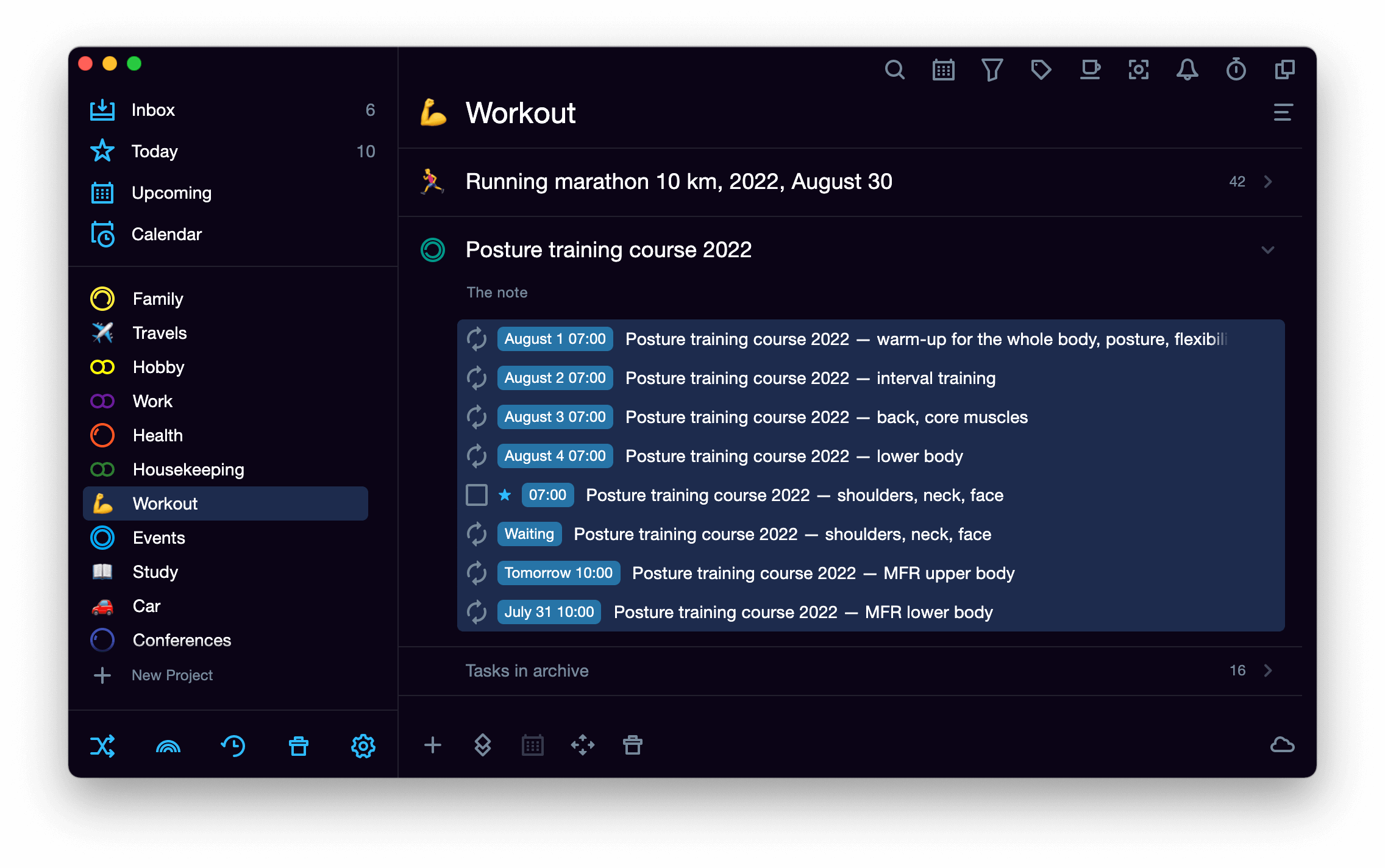Click the filter funnel icon
Viewport: 1385px width, 868px height.
pyautogui.click(x=992, y=70)
